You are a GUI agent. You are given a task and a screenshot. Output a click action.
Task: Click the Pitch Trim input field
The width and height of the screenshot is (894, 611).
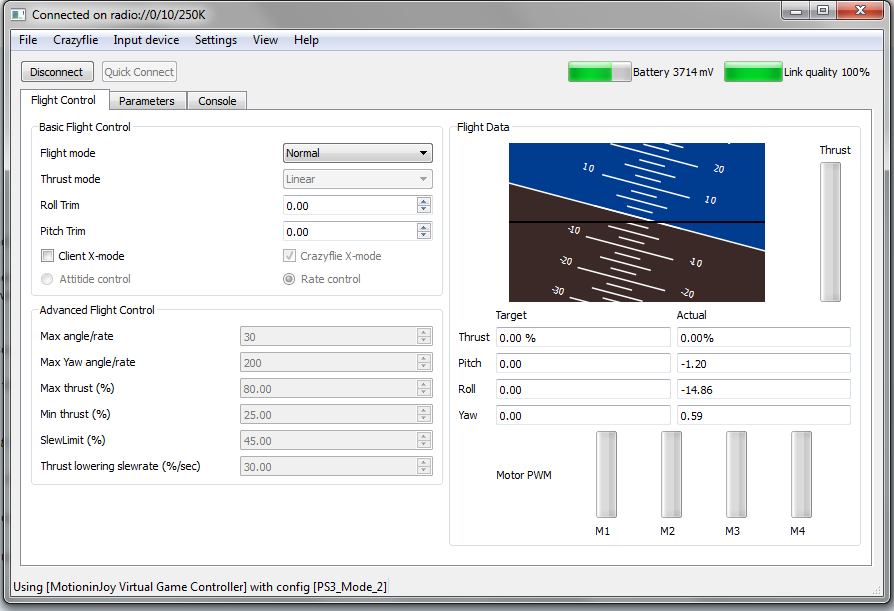pyautogui.click(x=349, y=231)
